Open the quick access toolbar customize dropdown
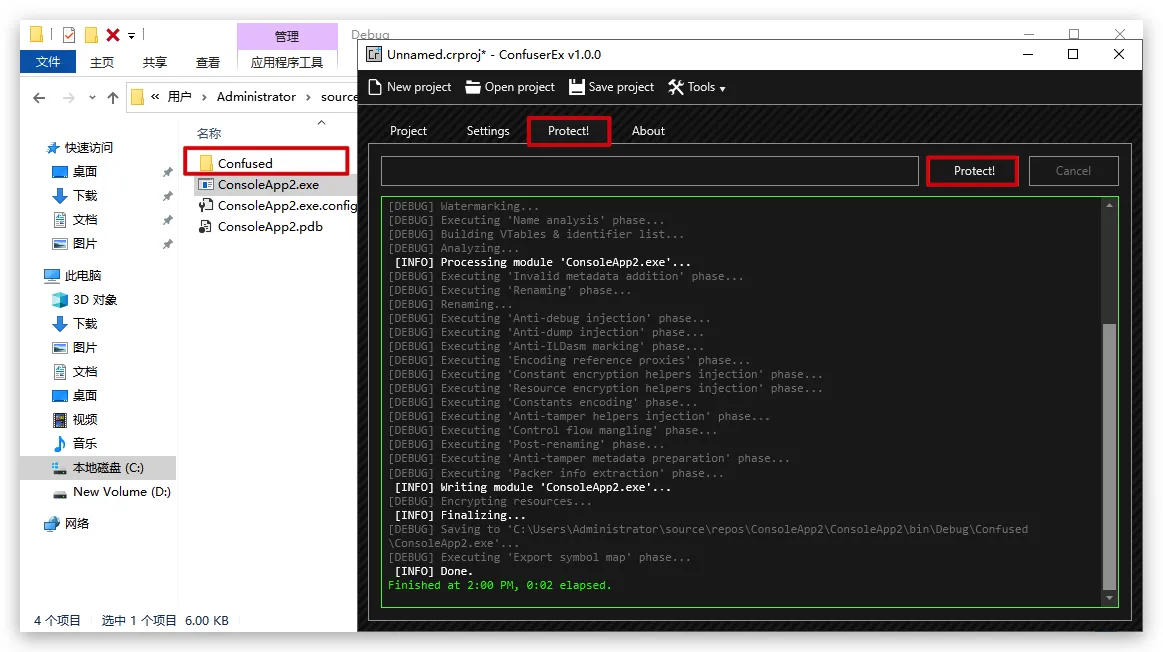Image resolution: width=1163 pixels, height=652 pixels. click(x=132, y=36)
